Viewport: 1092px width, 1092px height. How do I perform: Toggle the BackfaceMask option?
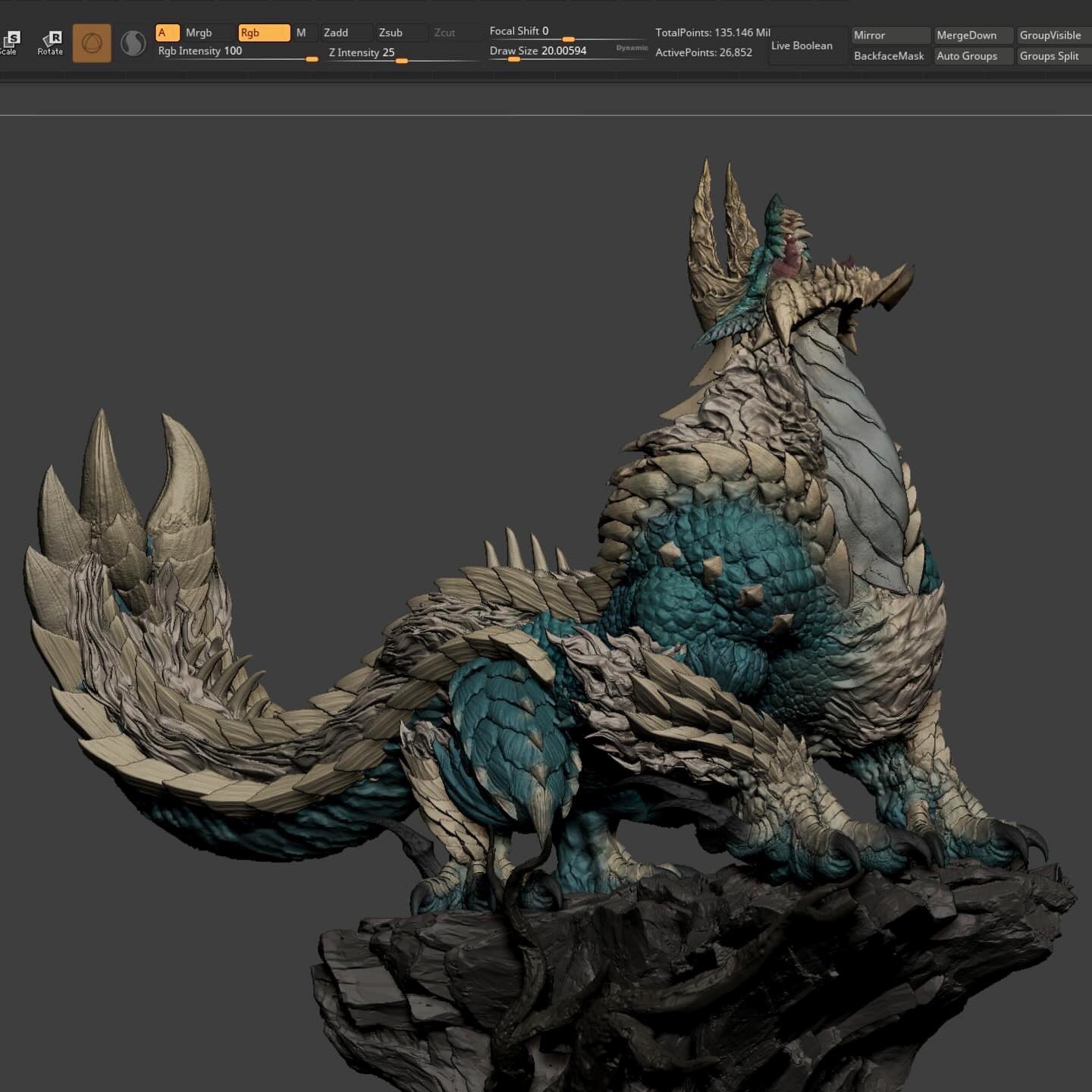890,56
